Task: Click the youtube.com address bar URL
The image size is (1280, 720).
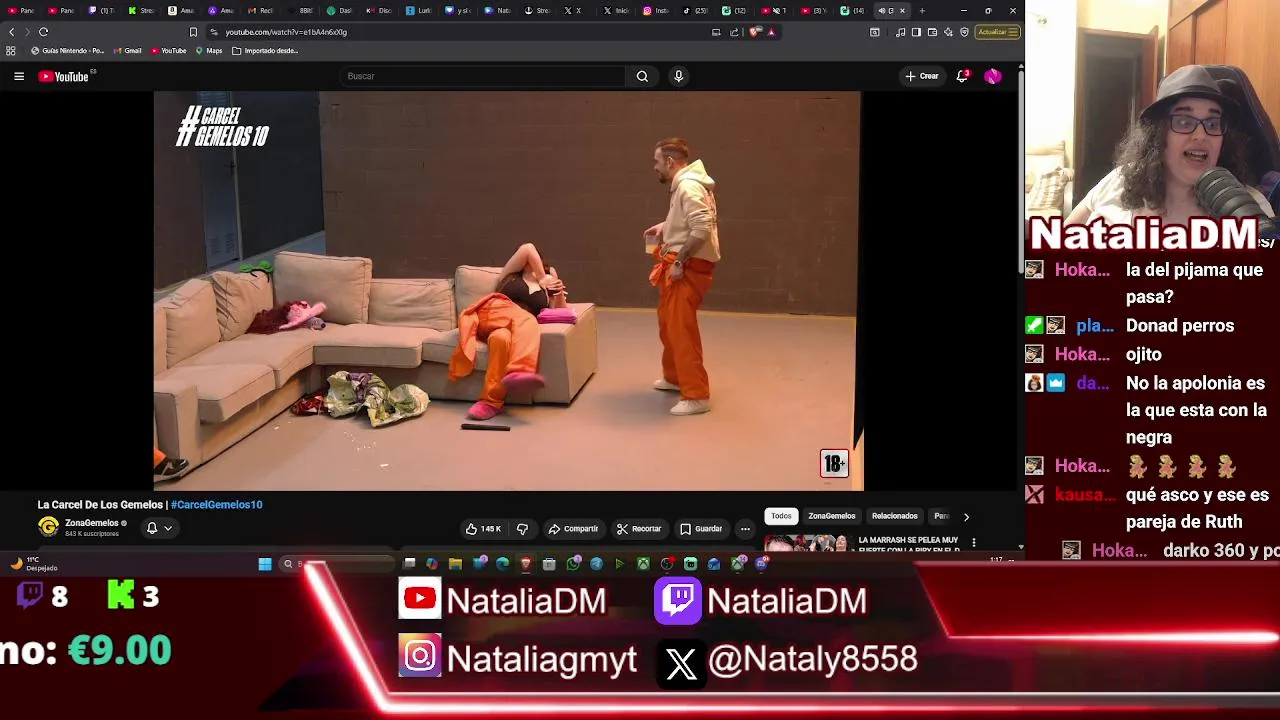Action: [x=286, y=32]
